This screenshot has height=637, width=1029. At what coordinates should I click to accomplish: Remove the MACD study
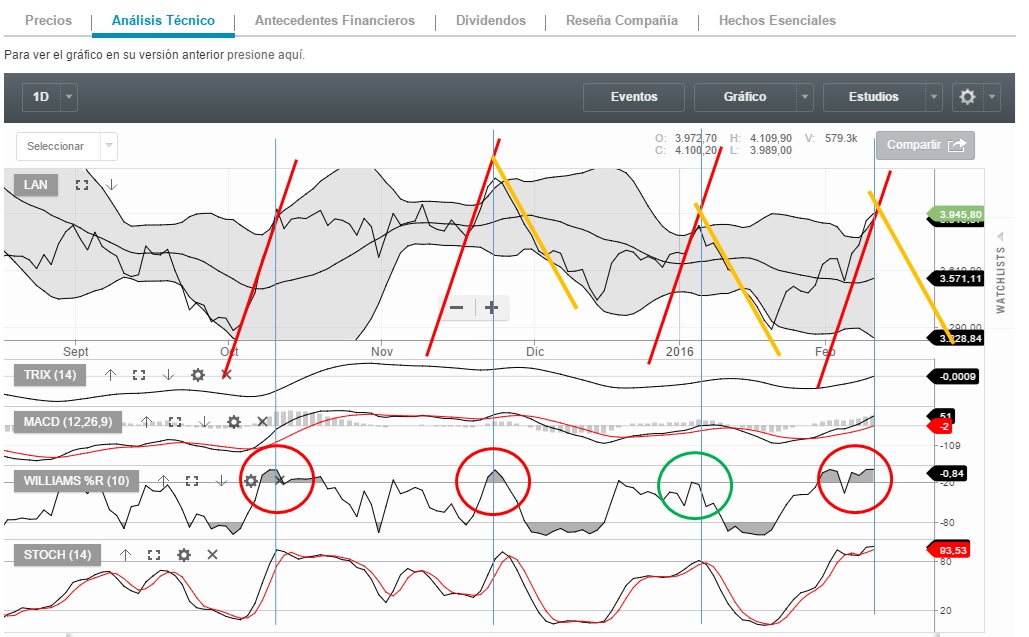(262, 422)
